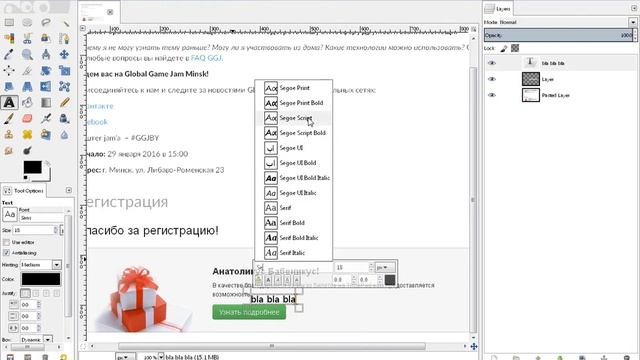This screenshot has height=360, width=640.
Task: Select the Crop tool
Action: tap(27, 70)
